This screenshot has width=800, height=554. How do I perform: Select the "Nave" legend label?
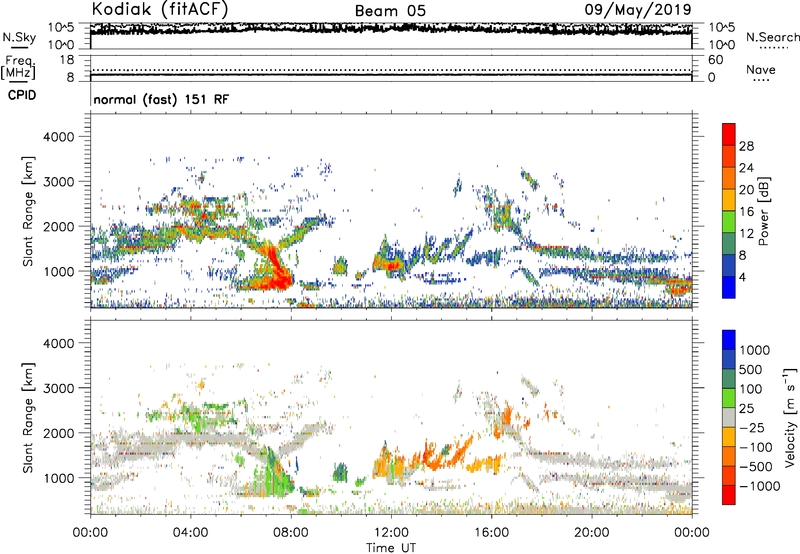point(761,69)
